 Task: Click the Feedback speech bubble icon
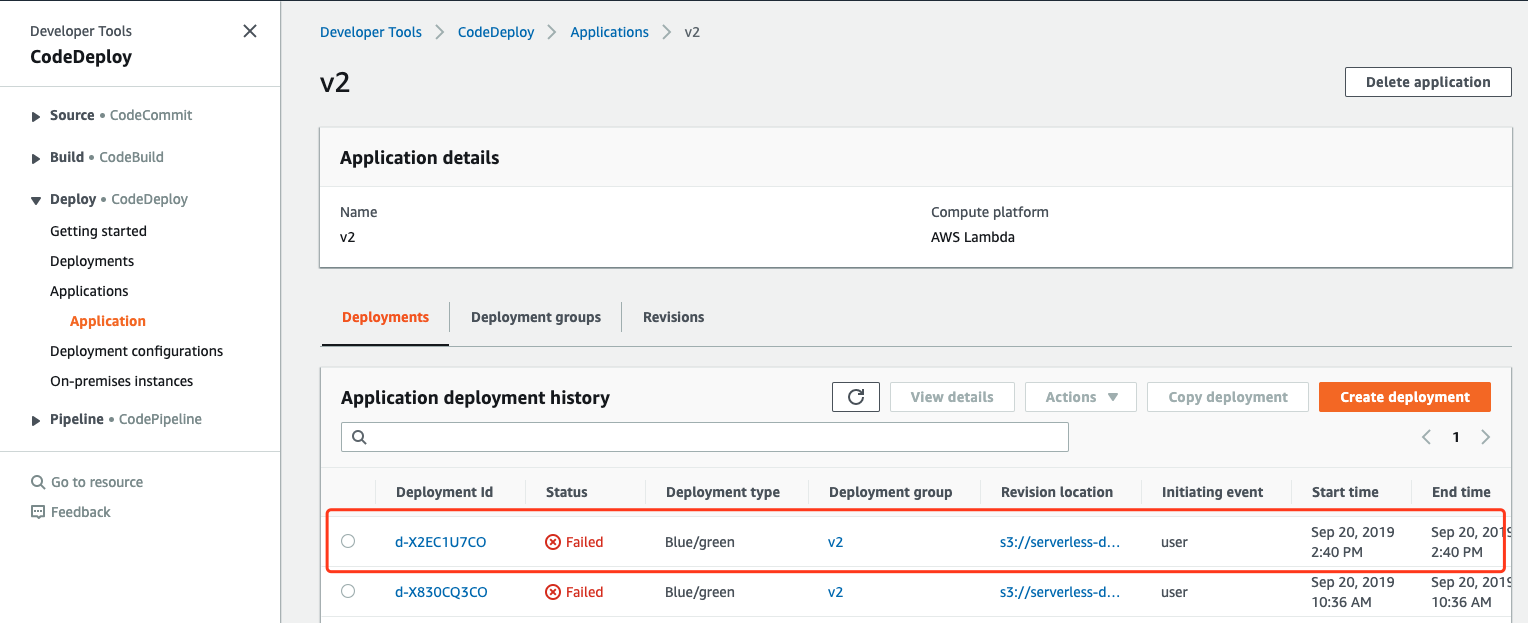[38, 512]
